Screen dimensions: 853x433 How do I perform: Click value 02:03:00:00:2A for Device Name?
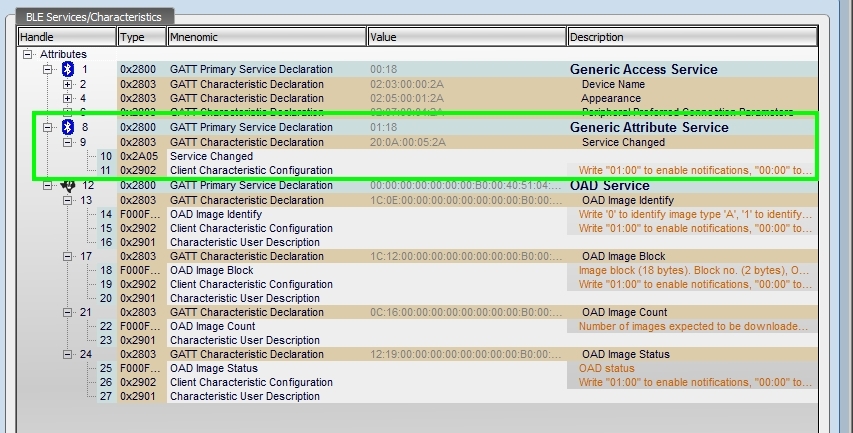407,84
